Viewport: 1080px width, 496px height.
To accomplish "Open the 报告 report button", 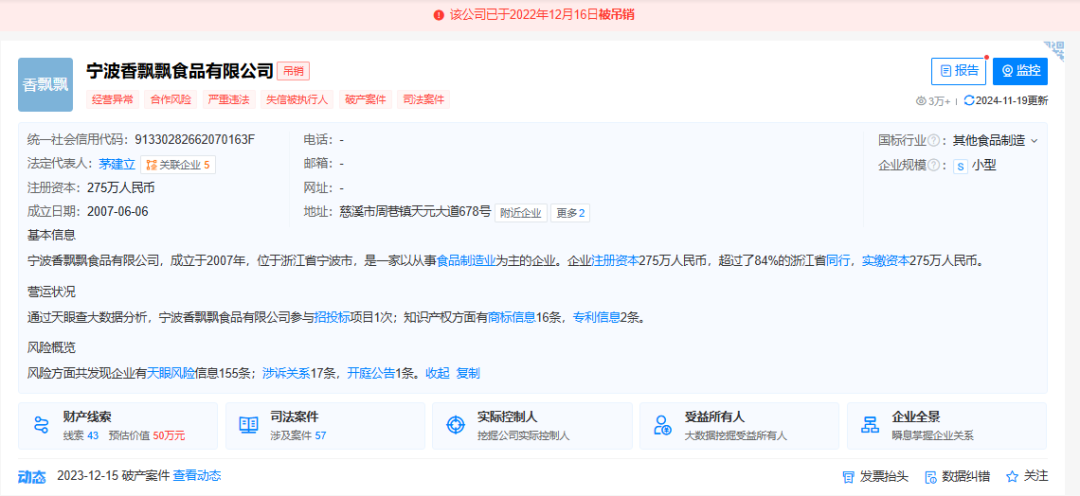I will pyautogui.click(x=959, y=71).
